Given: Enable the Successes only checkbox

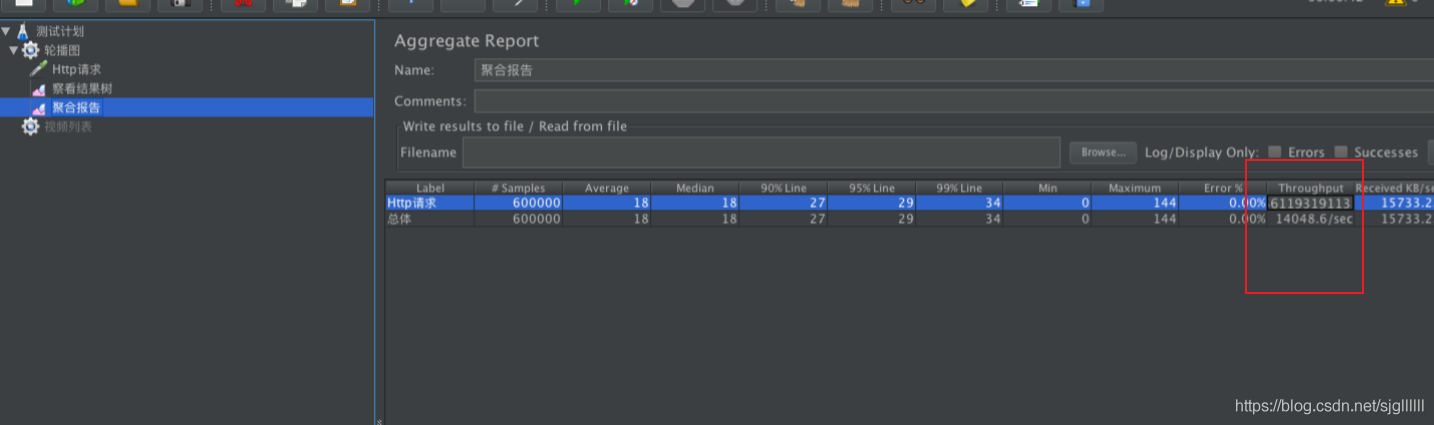Looking at the screenshot, I should point(1341,152).
